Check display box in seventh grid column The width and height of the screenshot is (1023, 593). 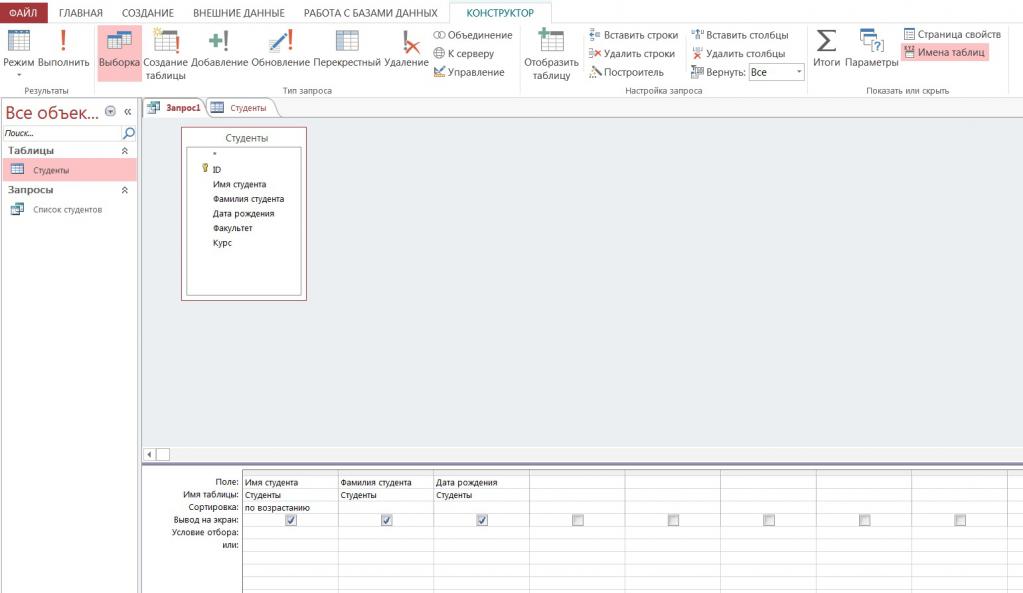click(864, 520)
